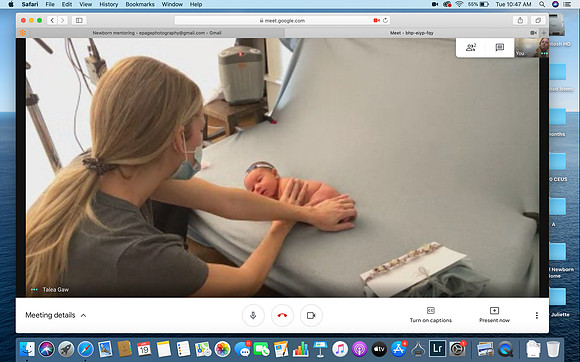
Task: Open Photos from the Dock
Action: tap(222, 349)
